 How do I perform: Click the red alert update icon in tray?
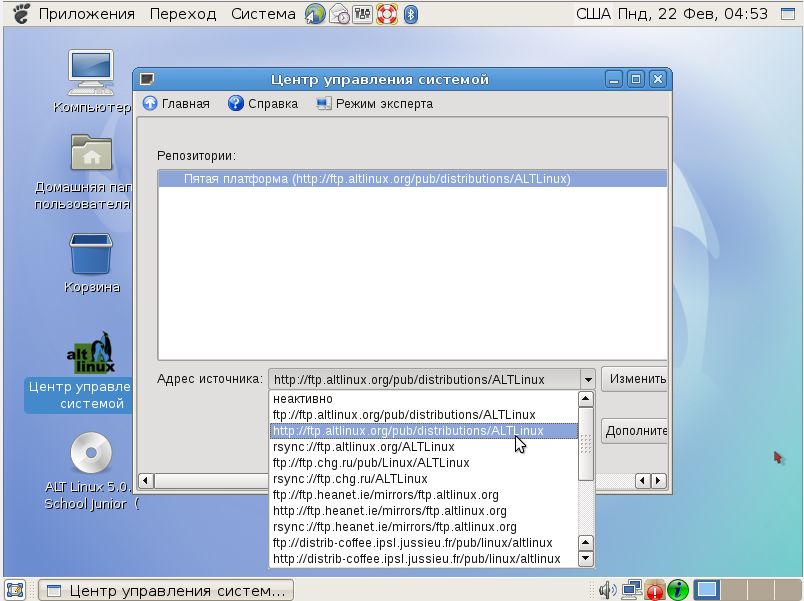[x=655, y=590]
